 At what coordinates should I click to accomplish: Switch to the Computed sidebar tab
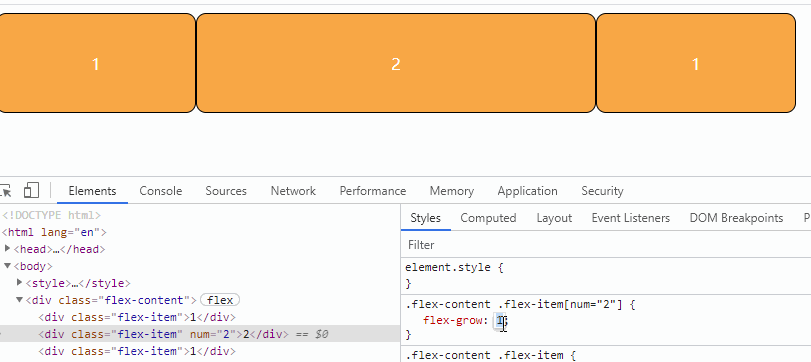[488, 218]
